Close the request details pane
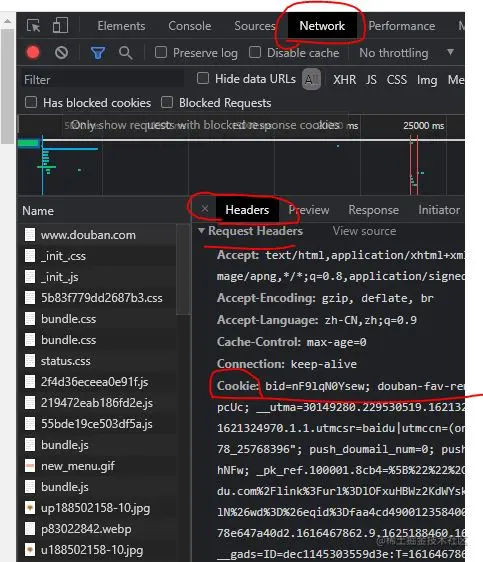 (x=205, y=209)
